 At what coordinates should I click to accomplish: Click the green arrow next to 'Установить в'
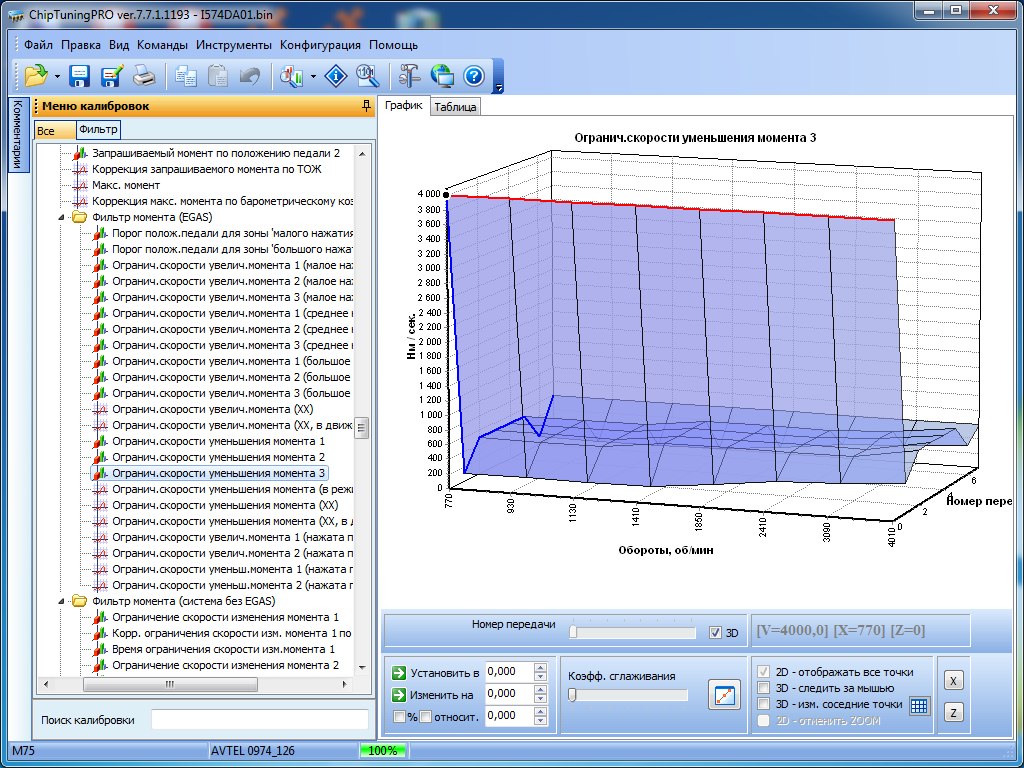399,672
